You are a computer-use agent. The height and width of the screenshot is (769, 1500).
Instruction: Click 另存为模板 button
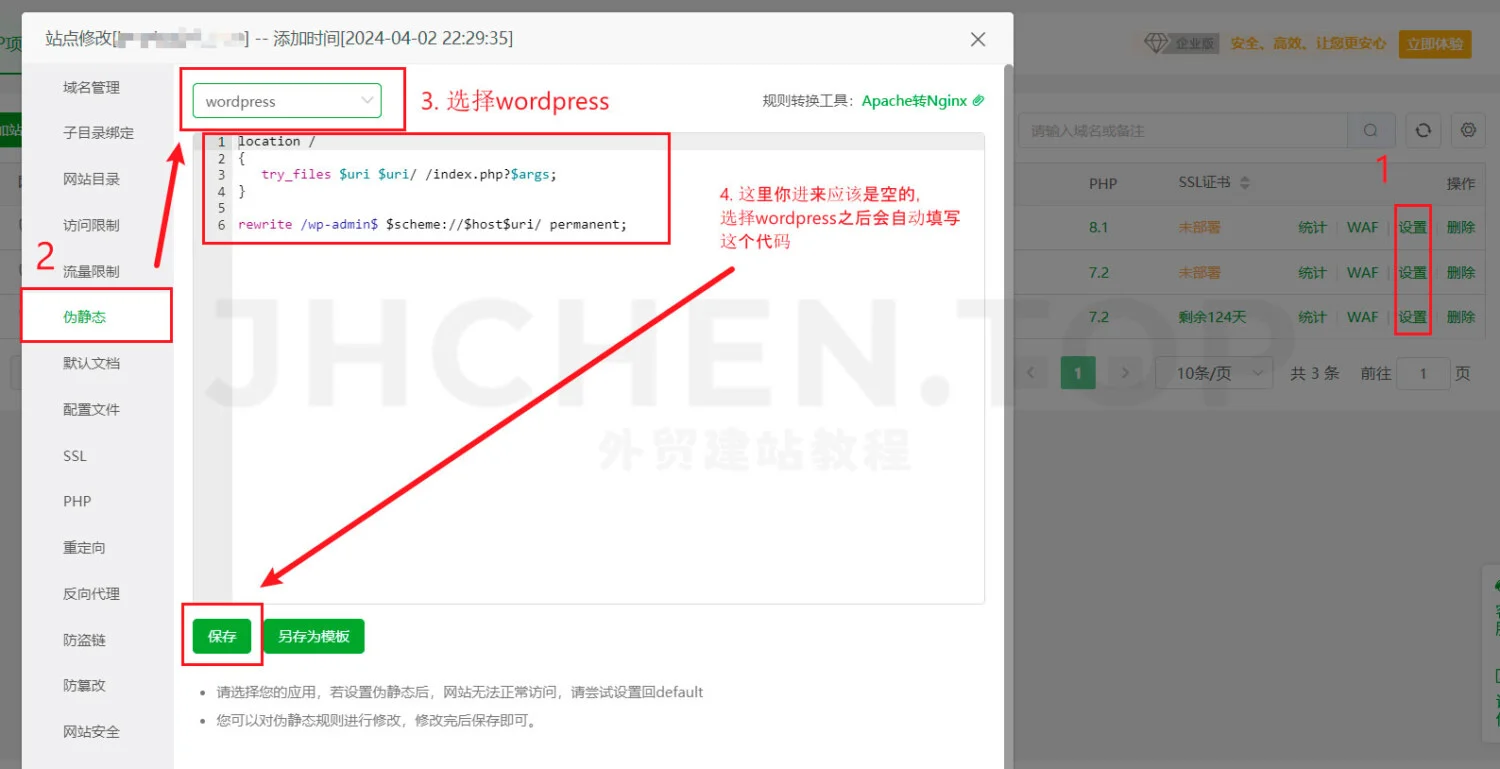click(314, 636)
